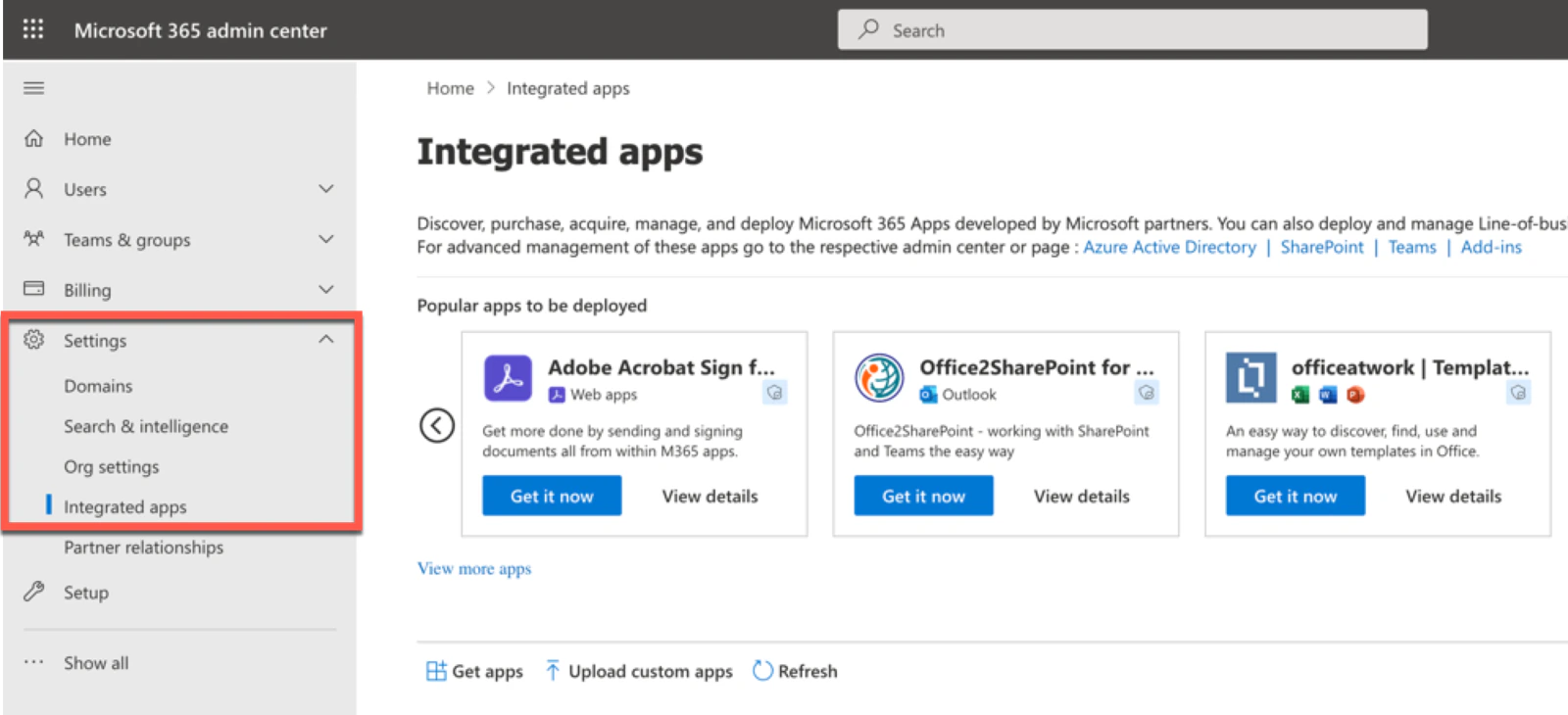
Task: Click the PowerPoint icon under officeatwork
Action: [x=1355, y=395]
